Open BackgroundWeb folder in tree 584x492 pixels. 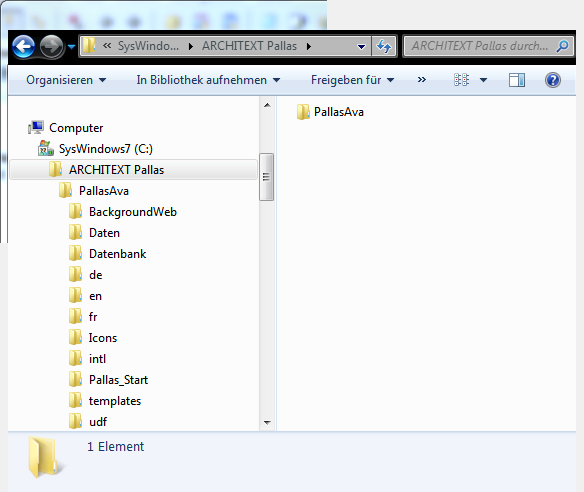point(133,212)
